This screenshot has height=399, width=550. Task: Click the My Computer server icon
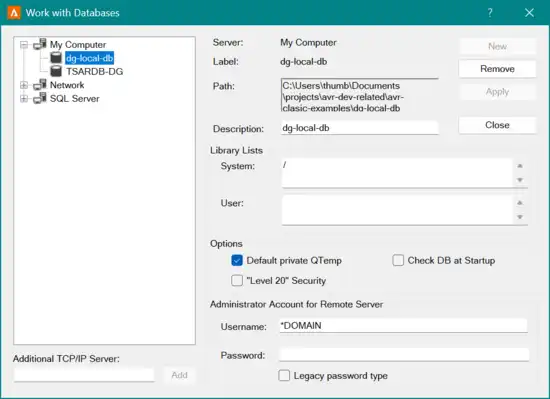[x=40, y=44]
